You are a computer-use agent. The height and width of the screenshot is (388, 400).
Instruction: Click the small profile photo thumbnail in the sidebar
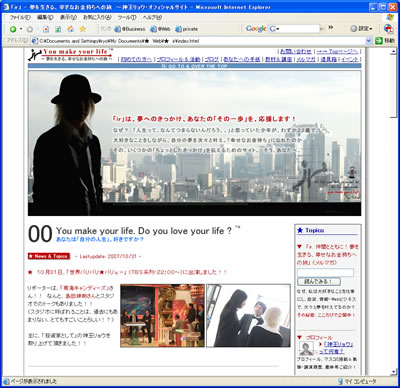[x=306, y=349]
